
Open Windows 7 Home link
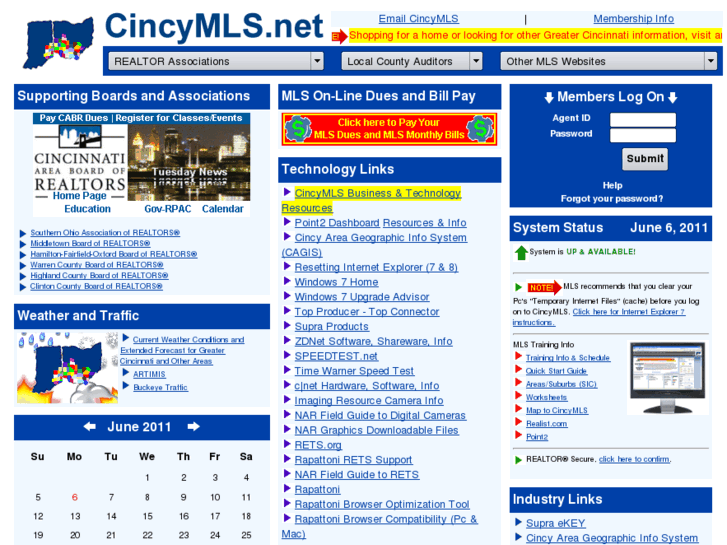336,282
